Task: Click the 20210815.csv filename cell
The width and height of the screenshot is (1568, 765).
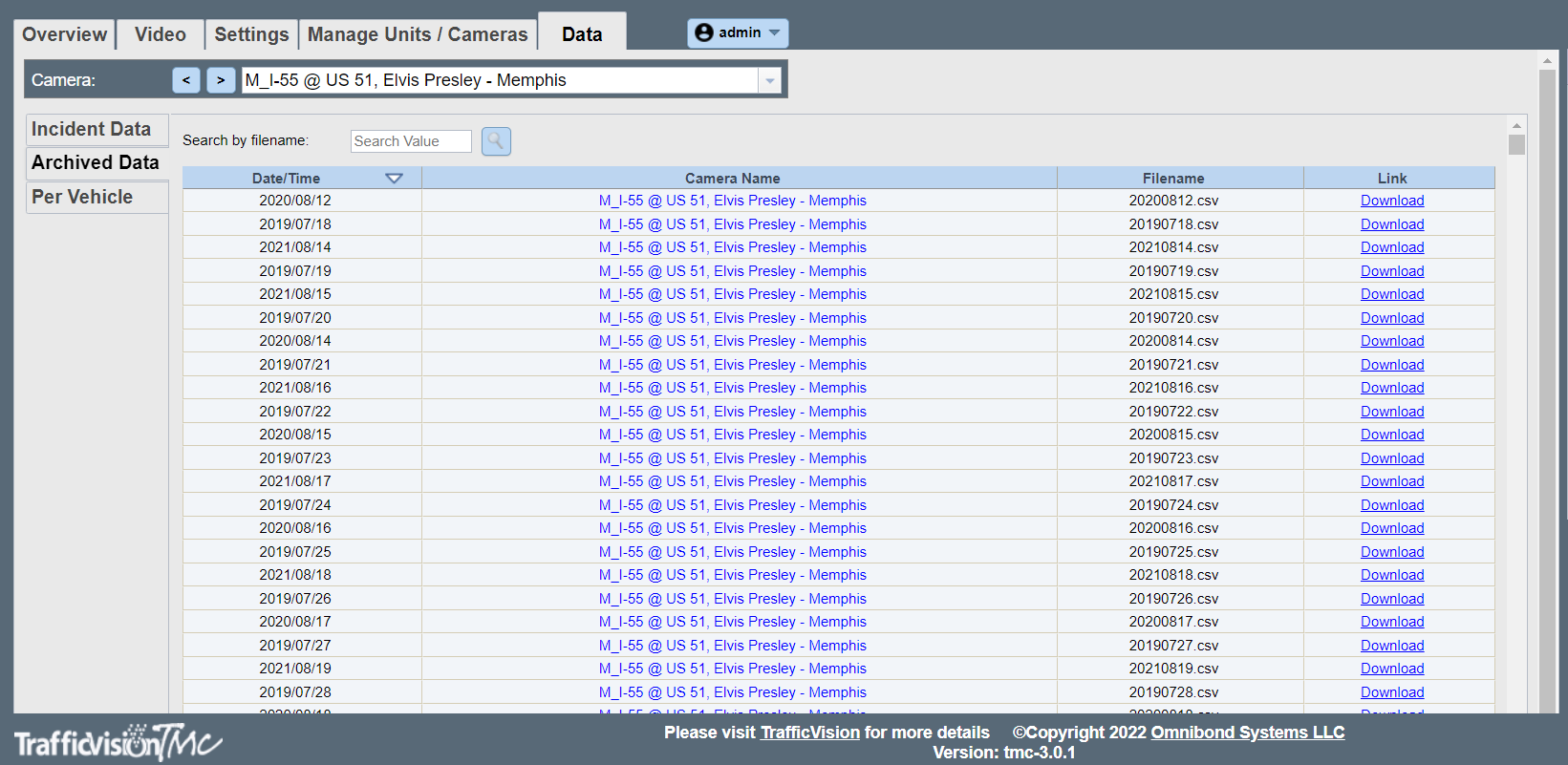Action: (x=1180, y=294)
